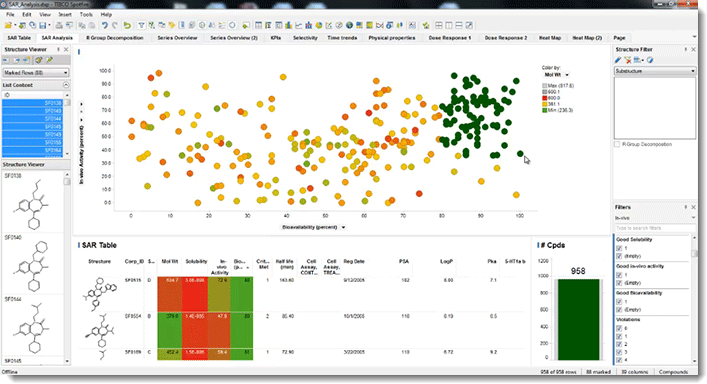The width and height of the screenshot is (707, 384).
Task: Open the page tabs overflow arrow
Action: point(694,37)
